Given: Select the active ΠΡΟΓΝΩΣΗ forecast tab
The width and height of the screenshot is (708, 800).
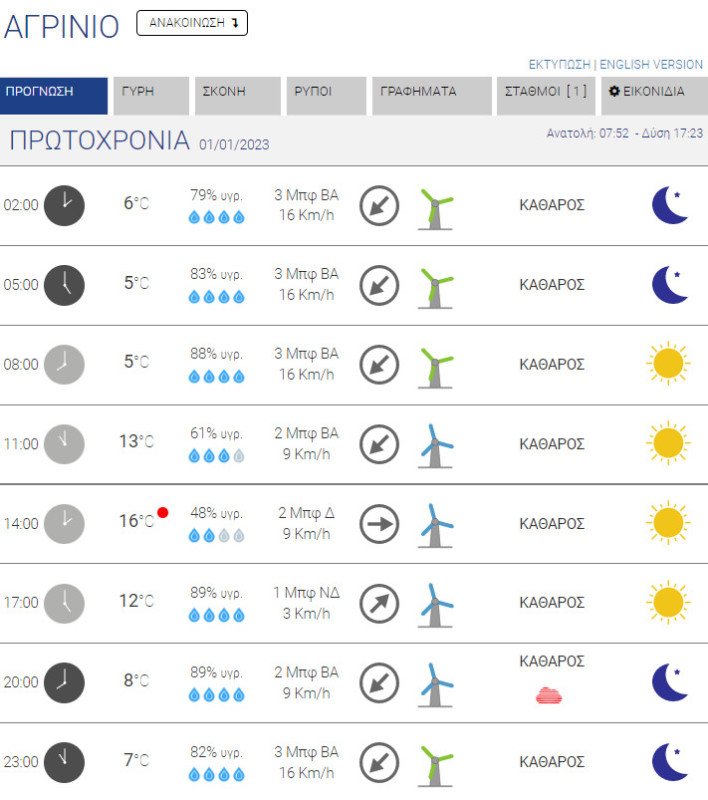Looking at the screenshot, I should [x=54, y=92].
